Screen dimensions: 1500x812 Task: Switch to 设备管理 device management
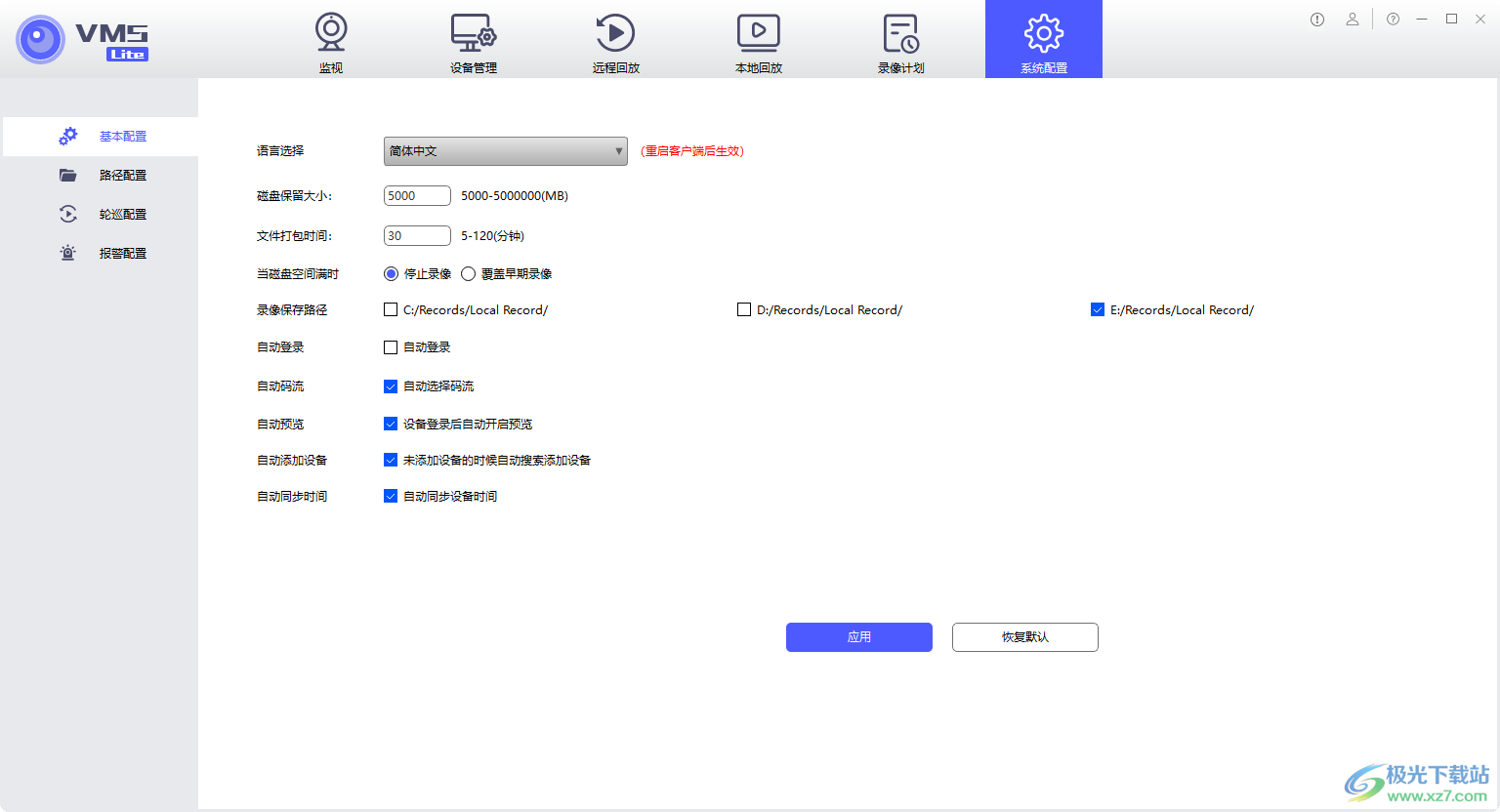pyautogui.click(x=473, y=41)
